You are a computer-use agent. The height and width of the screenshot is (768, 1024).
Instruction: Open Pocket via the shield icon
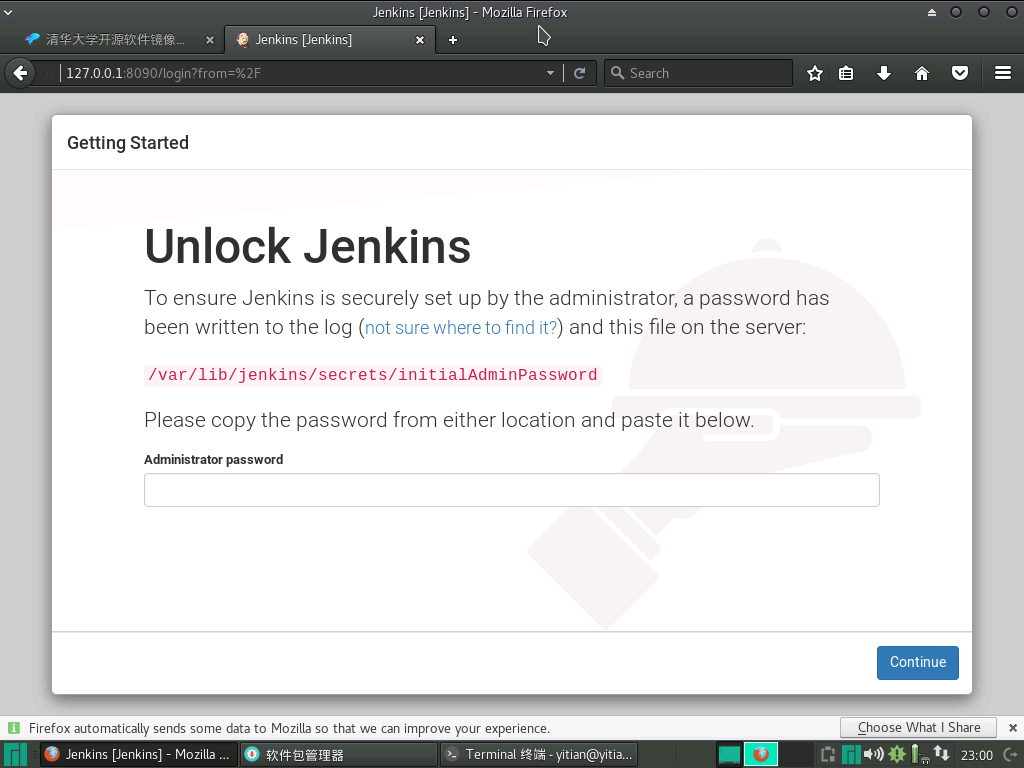[x=959, y=72]
